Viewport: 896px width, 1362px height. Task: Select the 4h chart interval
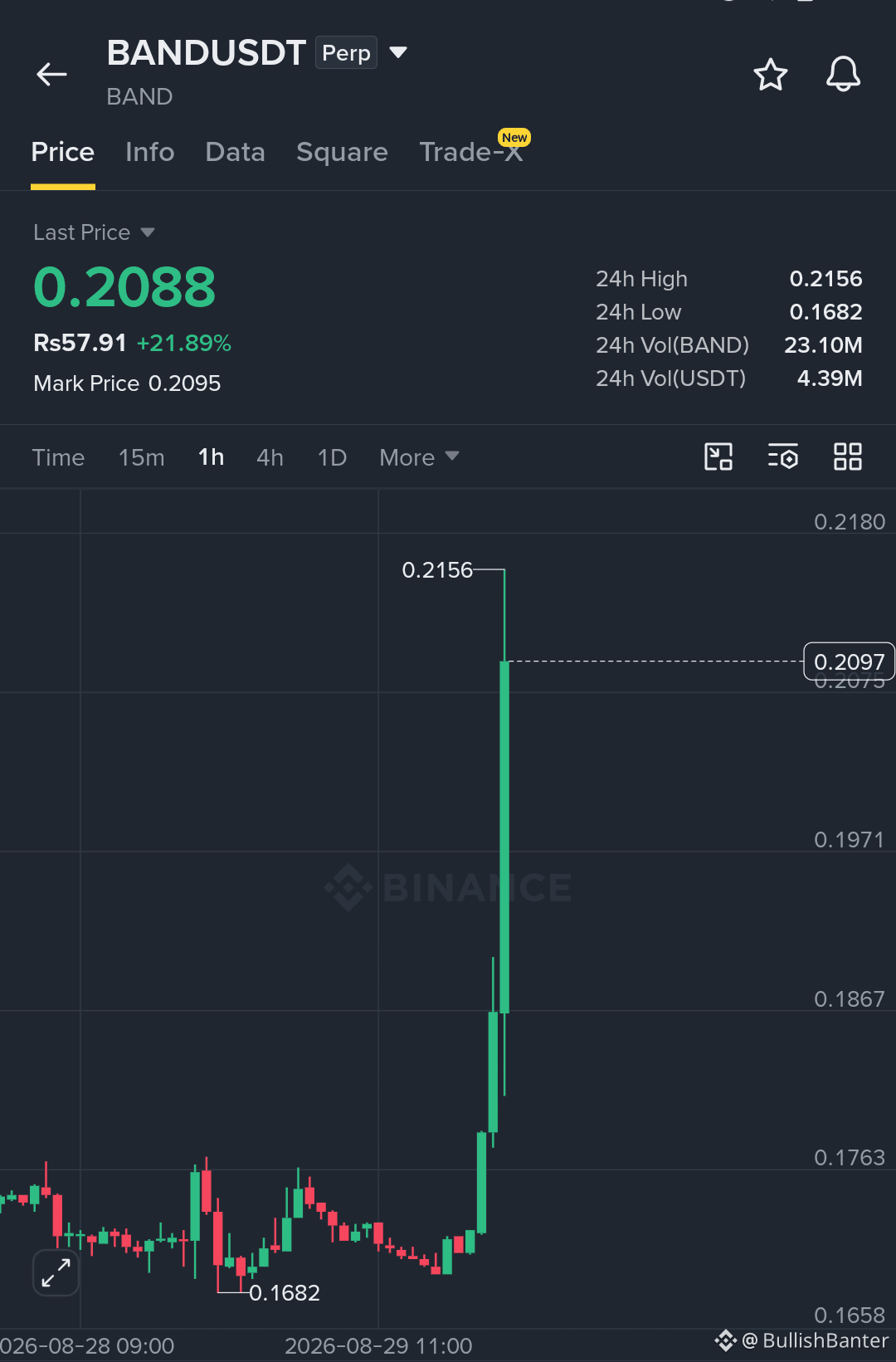[270, 457]
